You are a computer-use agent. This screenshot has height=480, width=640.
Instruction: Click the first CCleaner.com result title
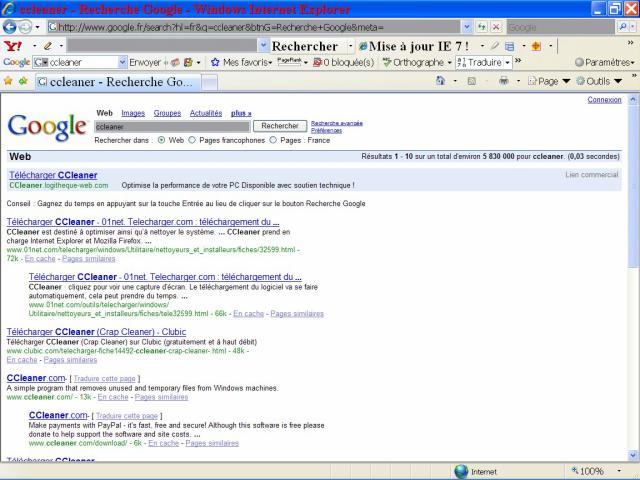pyautogui.click(x=36, y=378)
